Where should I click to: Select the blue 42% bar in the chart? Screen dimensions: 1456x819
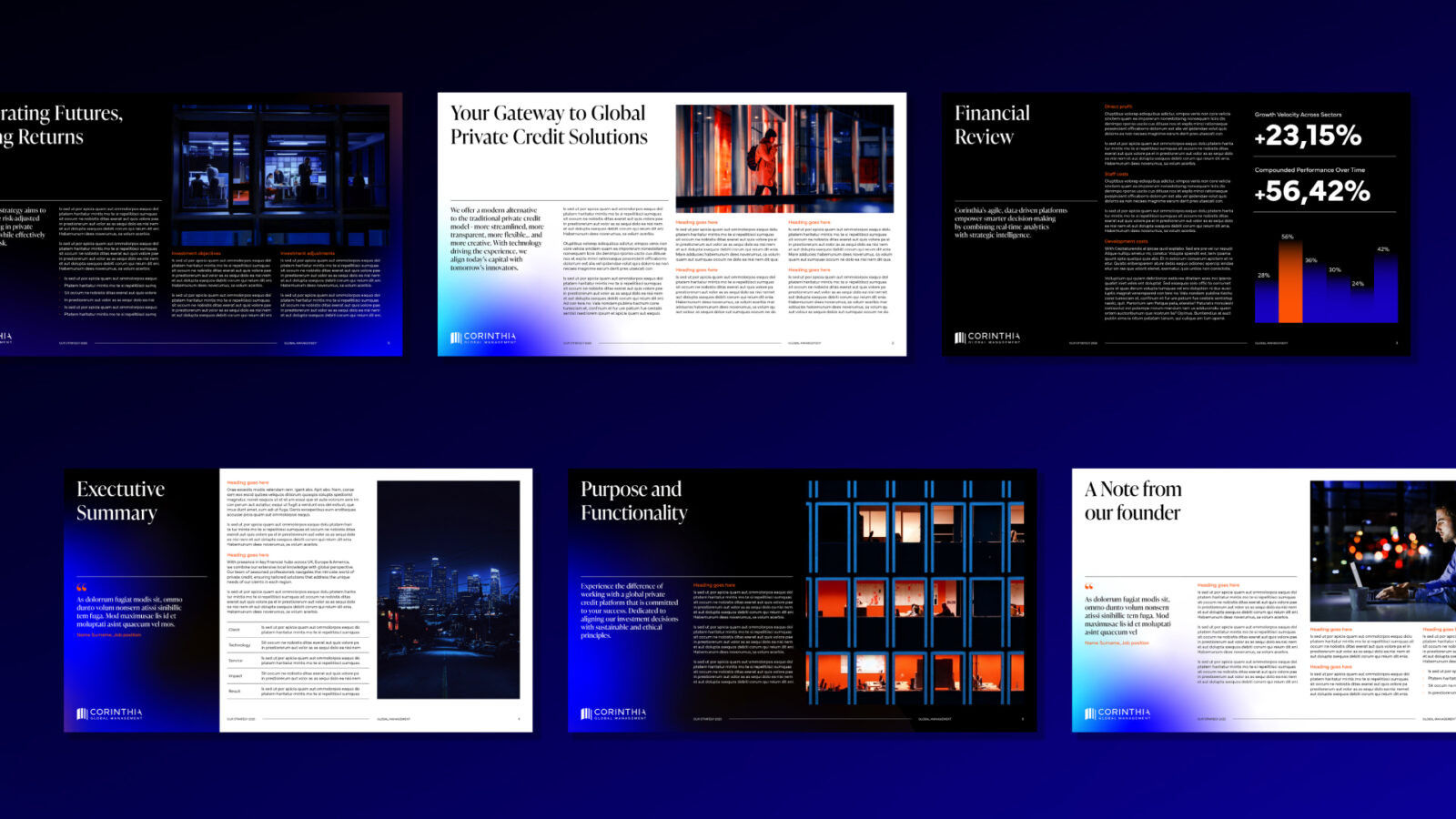[x=1383, y=287]
